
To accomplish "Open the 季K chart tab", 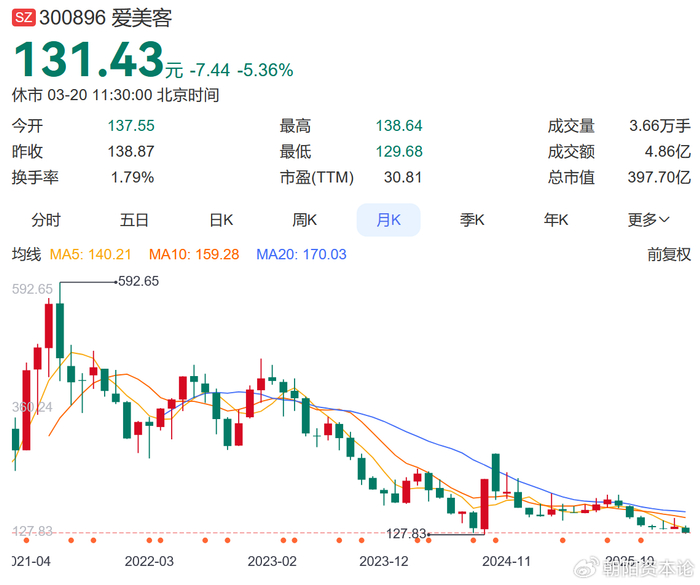I will tap(472, 220).
